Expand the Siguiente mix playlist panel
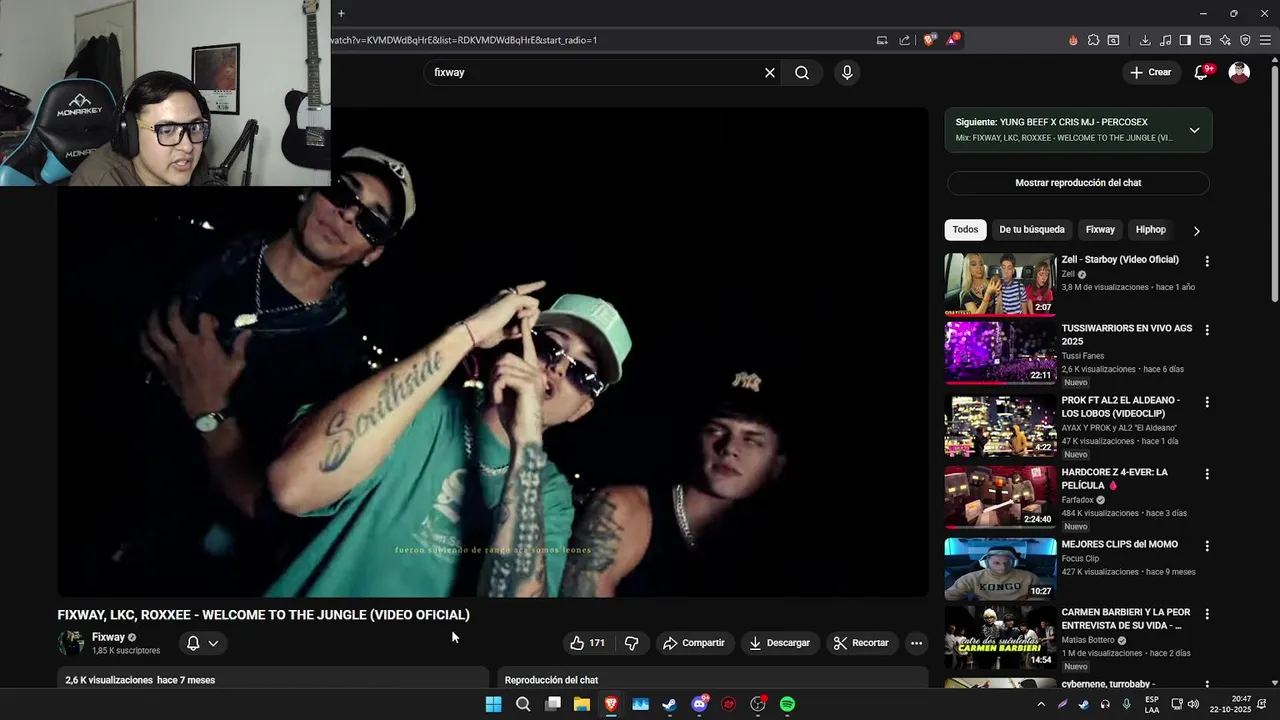Image resolution: width=1280 pixels, height=720 pixels. (1194, 130)
